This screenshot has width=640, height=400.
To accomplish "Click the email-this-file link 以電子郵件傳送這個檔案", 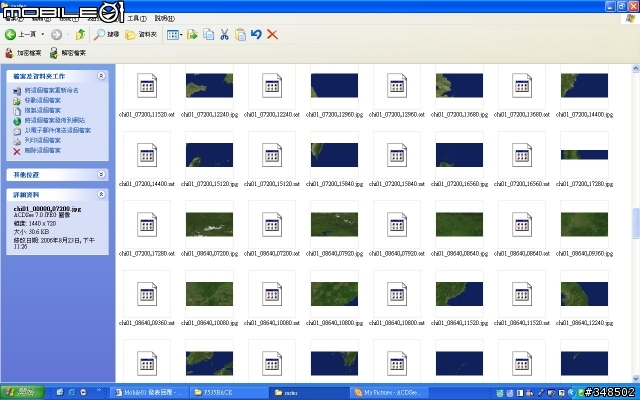I will (x=58, y=130).
